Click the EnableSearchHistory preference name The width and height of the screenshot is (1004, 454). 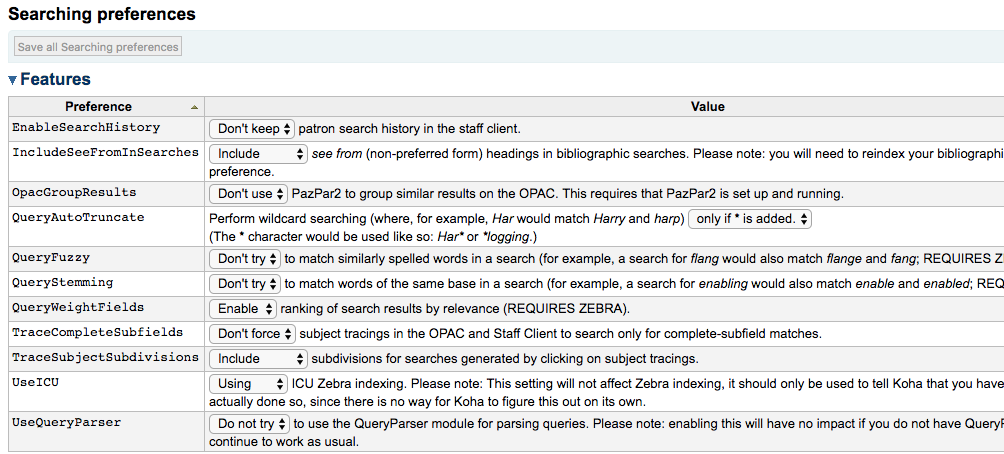(86, 128)
